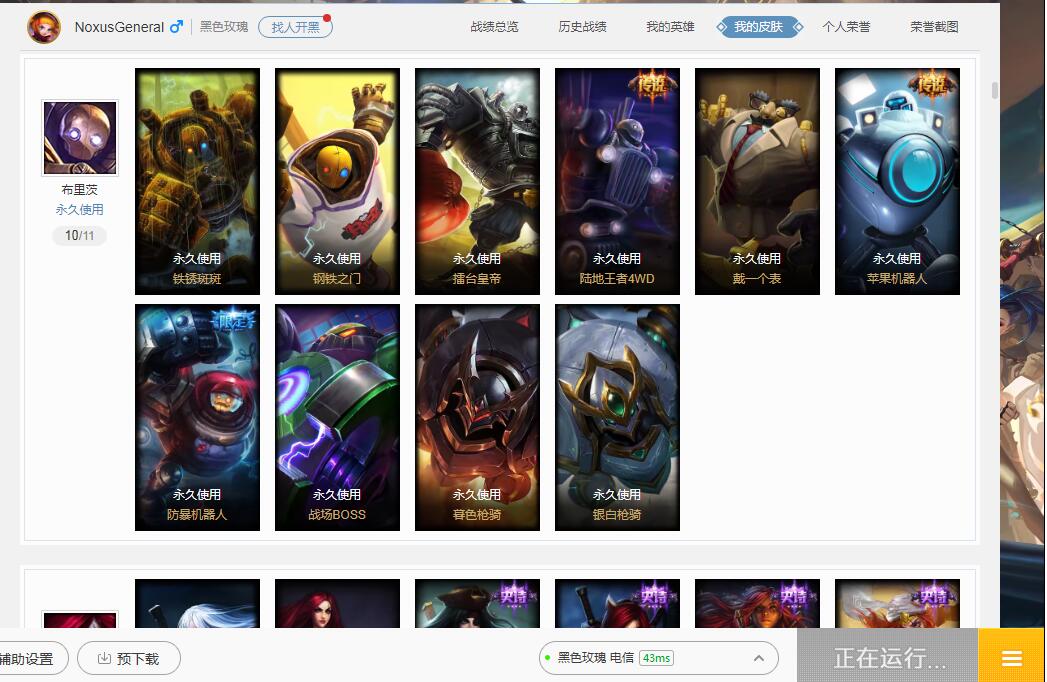
Task: Click the up chevron in server selector
Action: [x=759, y=658]
